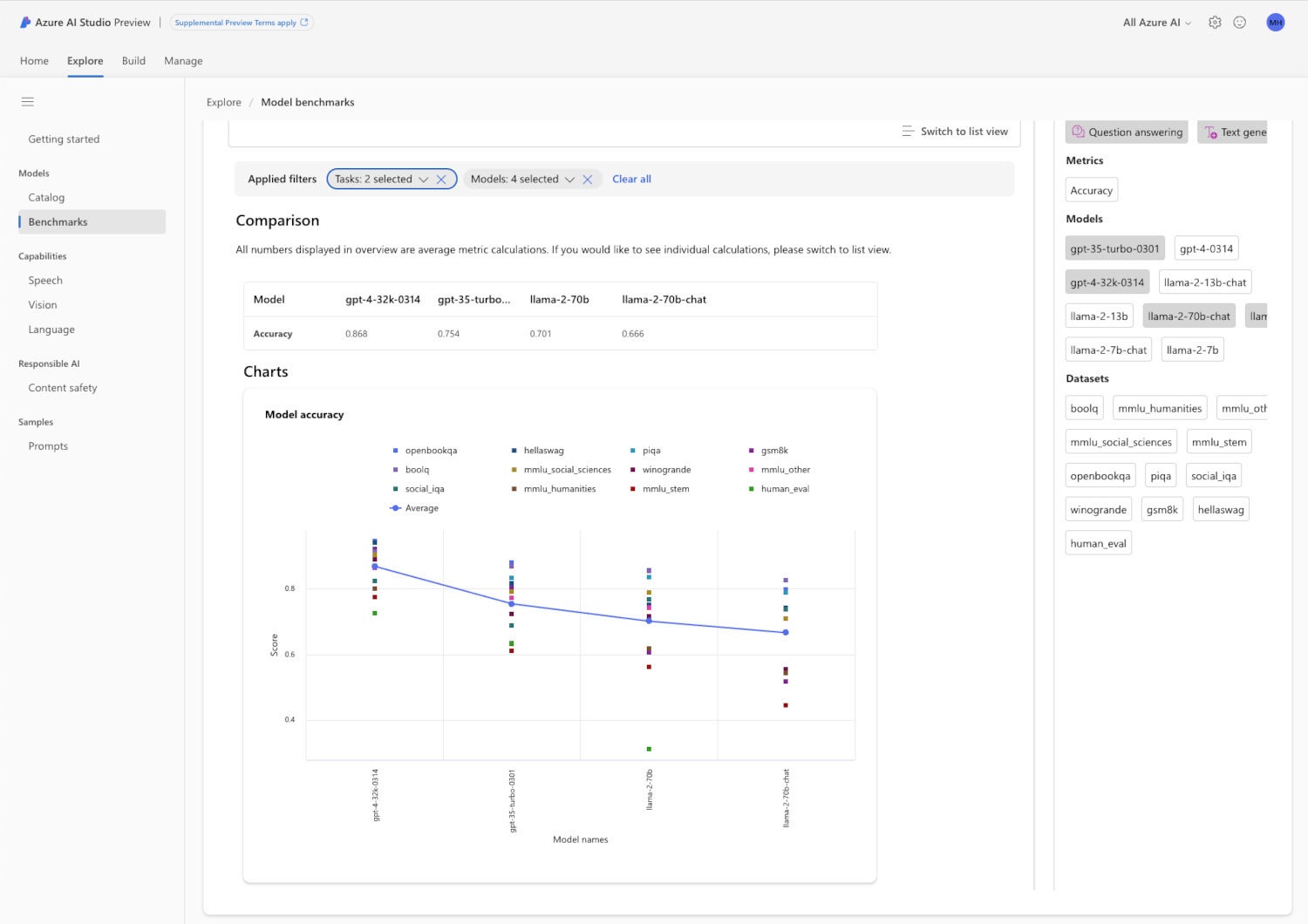Go to the Home tab
The height and width of the screenshot is (924, 1308).
[34, 61]
